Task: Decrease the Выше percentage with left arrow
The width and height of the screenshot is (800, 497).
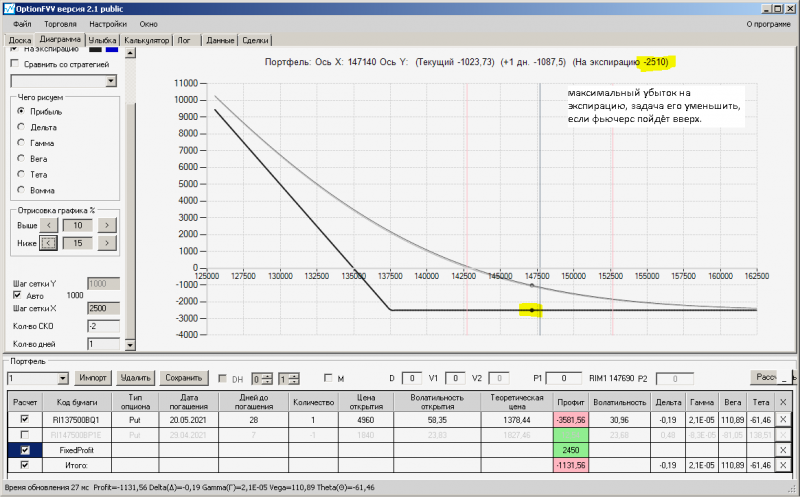Action: pyautogui.click(x=49, y=225)
